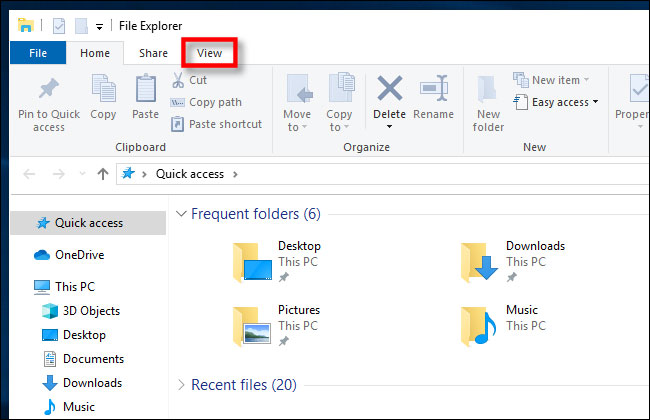Expand the Recent files section

[x=181, y=385]
